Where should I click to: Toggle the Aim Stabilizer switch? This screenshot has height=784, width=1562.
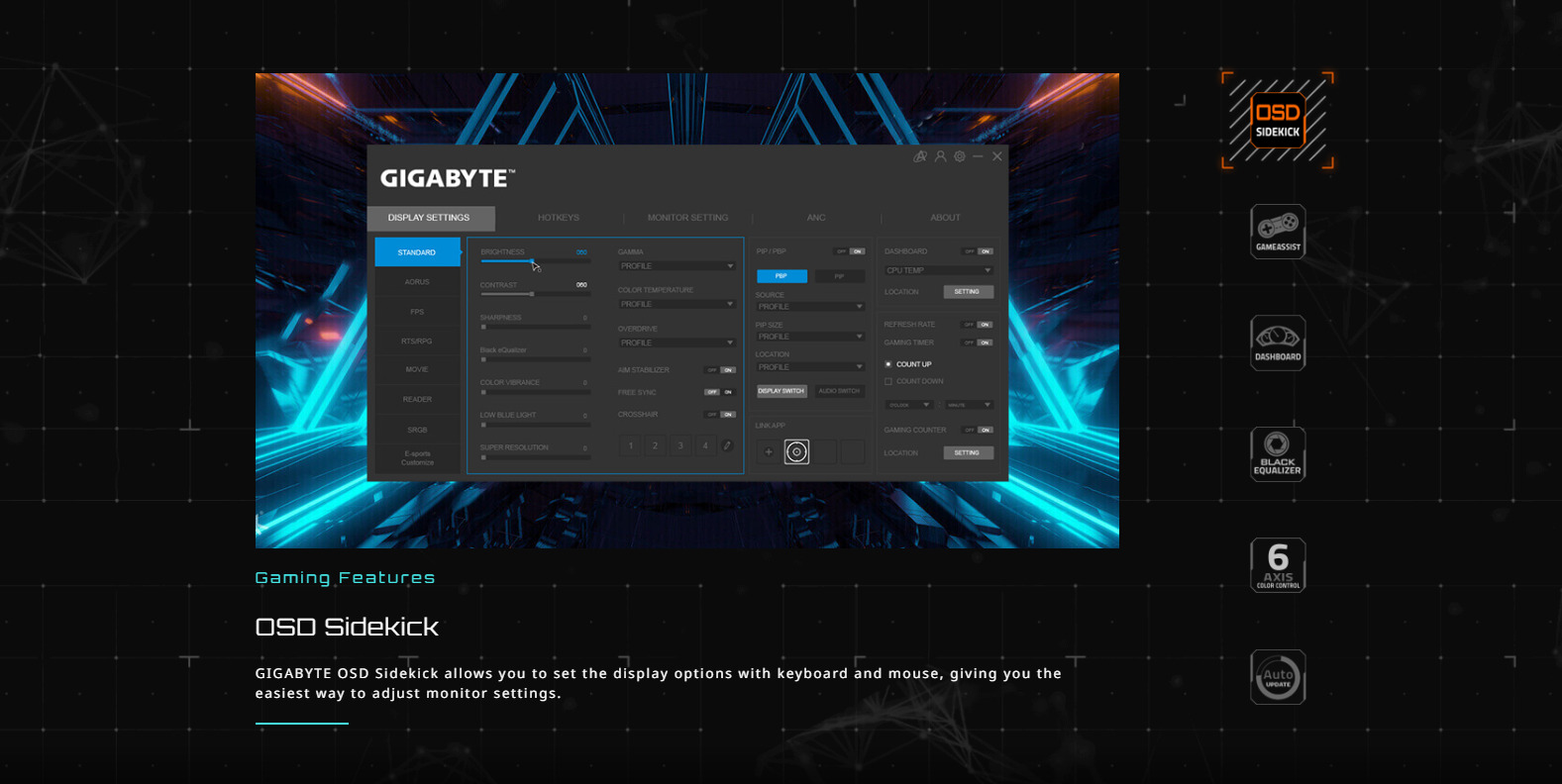coord(720,370)
